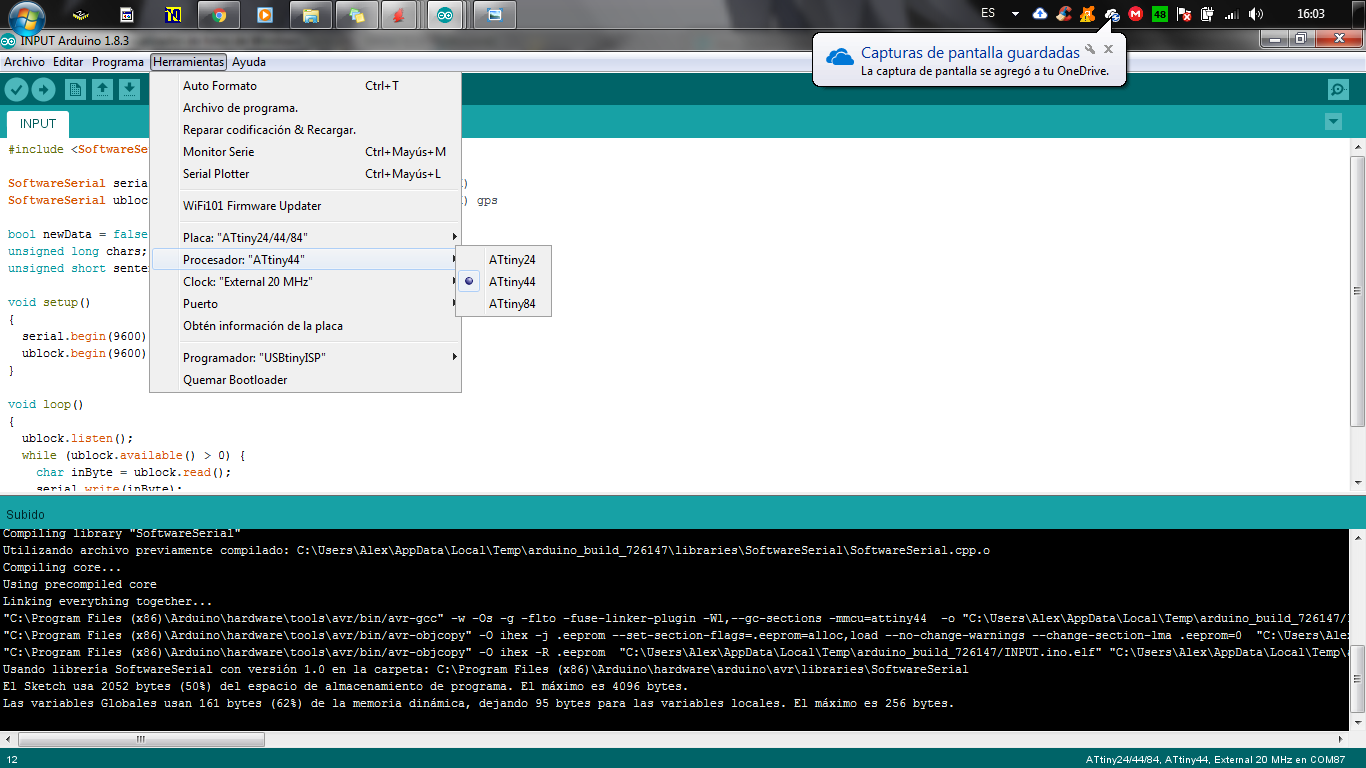Click the Verify checkmark toolbar button
This screenshot has width=1366, height=768.
tap(16, 90)
